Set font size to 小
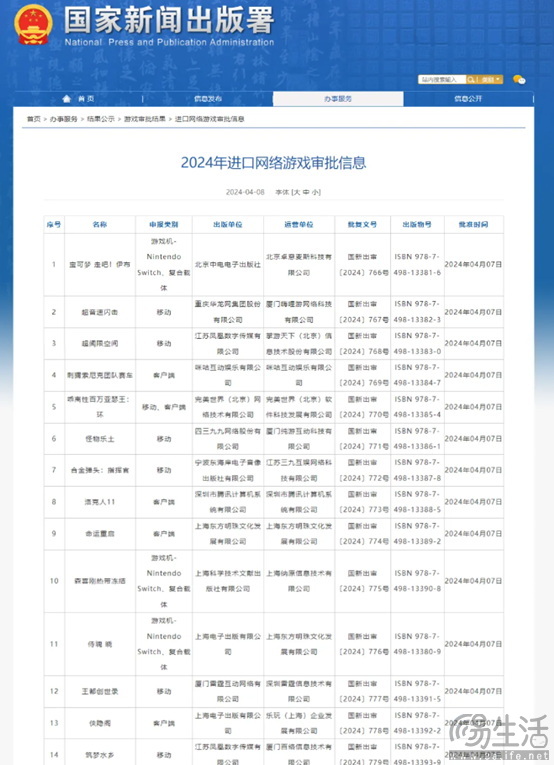This screenshot has width=554, height=765. (x=315, y=192)
